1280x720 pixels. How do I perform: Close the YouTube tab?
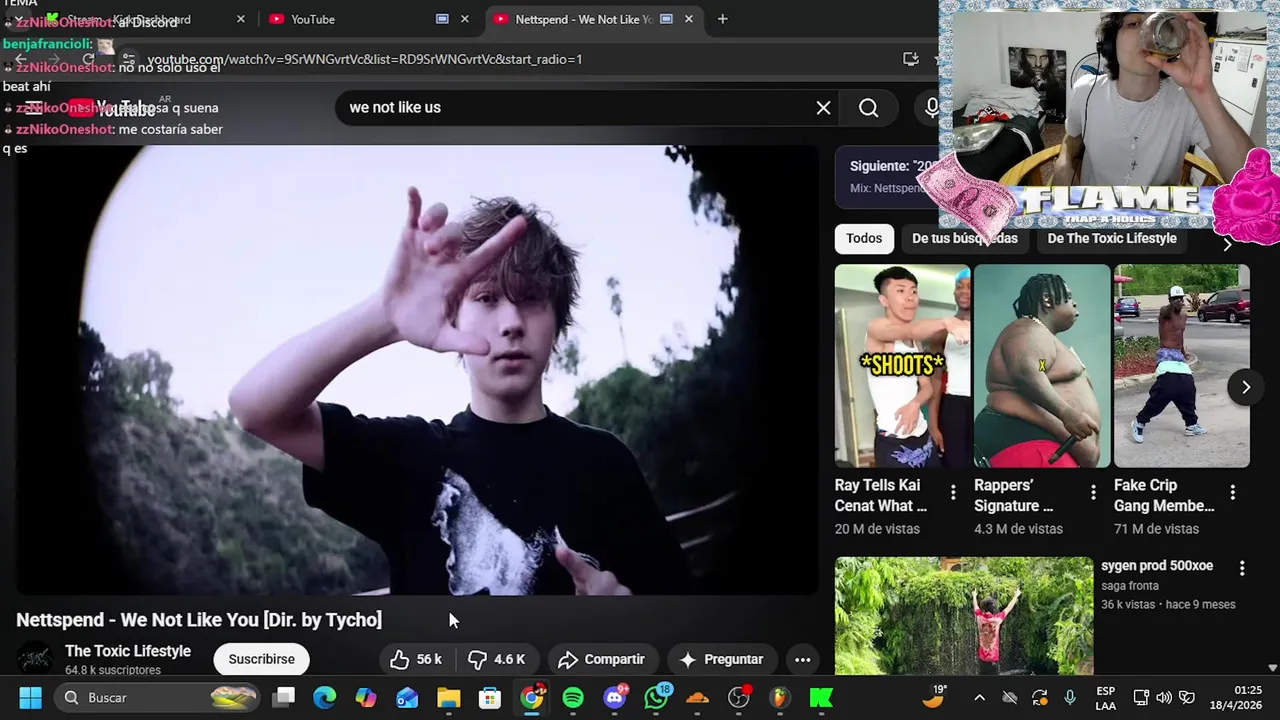coord(465,19)
